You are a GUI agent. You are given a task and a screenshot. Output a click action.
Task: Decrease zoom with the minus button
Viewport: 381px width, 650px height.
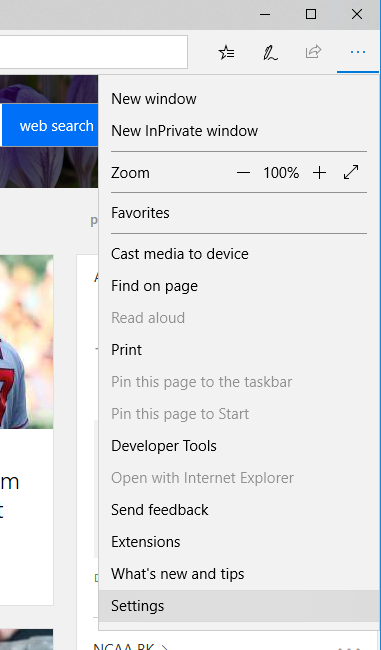pos(243,173)
